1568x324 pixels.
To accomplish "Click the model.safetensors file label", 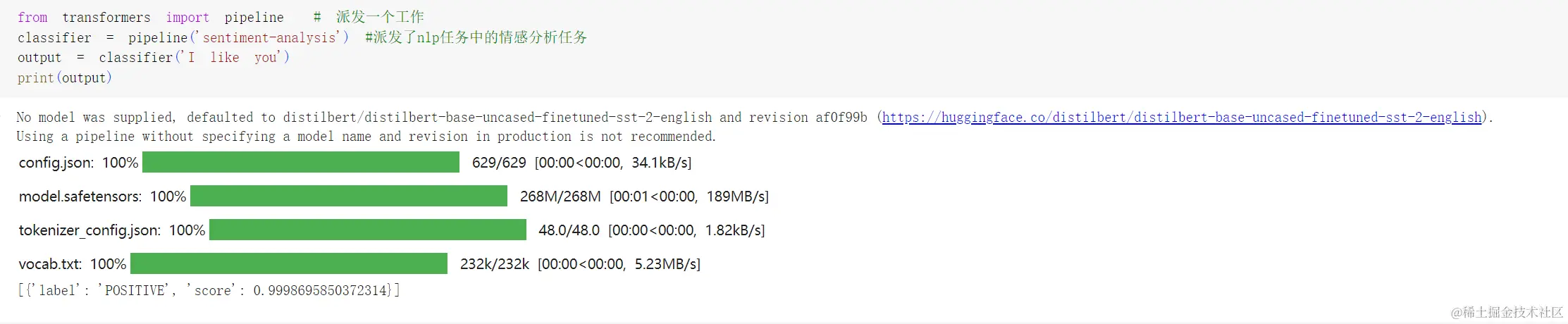I will tap(80, 197).
